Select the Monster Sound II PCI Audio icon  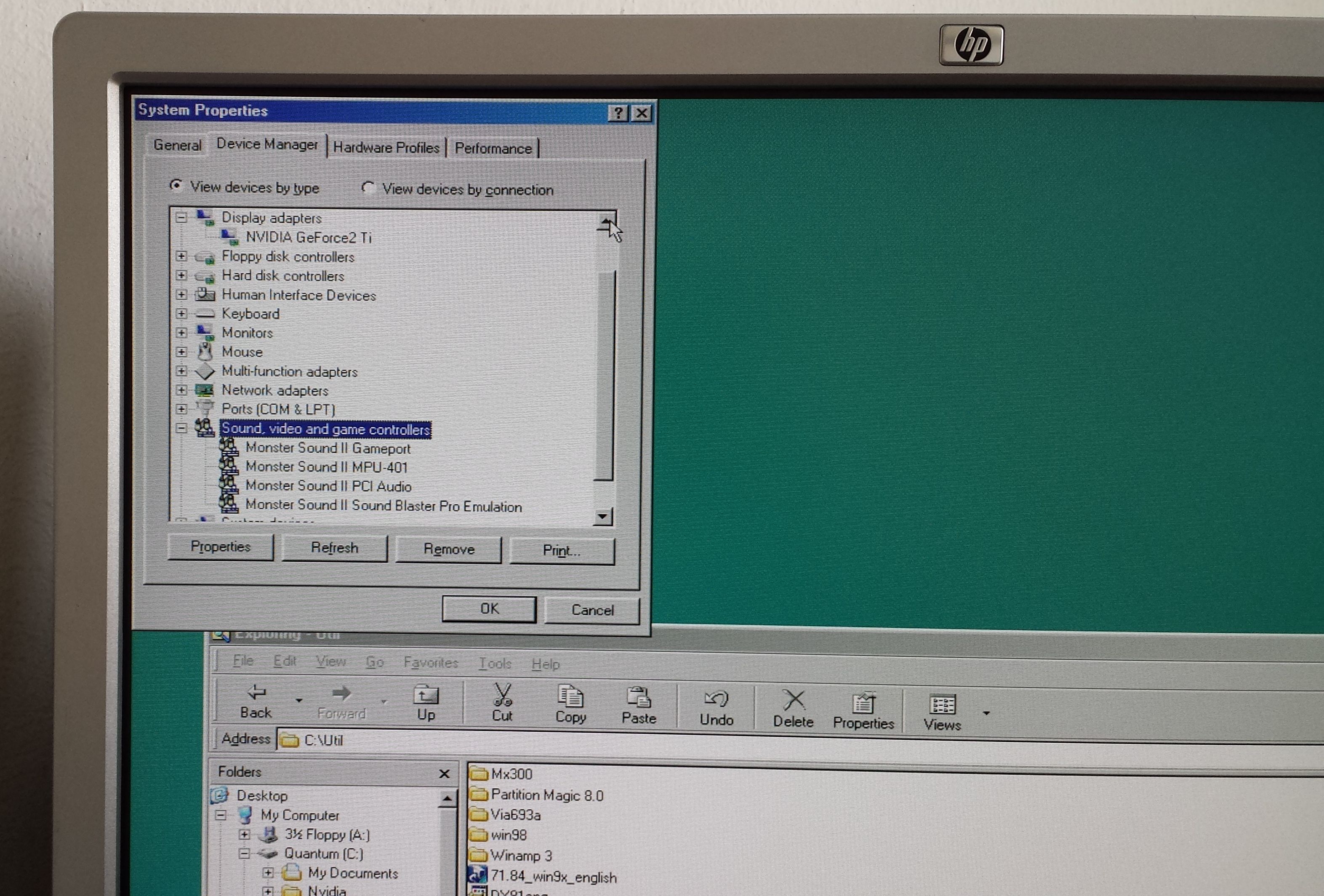(229, 485)
